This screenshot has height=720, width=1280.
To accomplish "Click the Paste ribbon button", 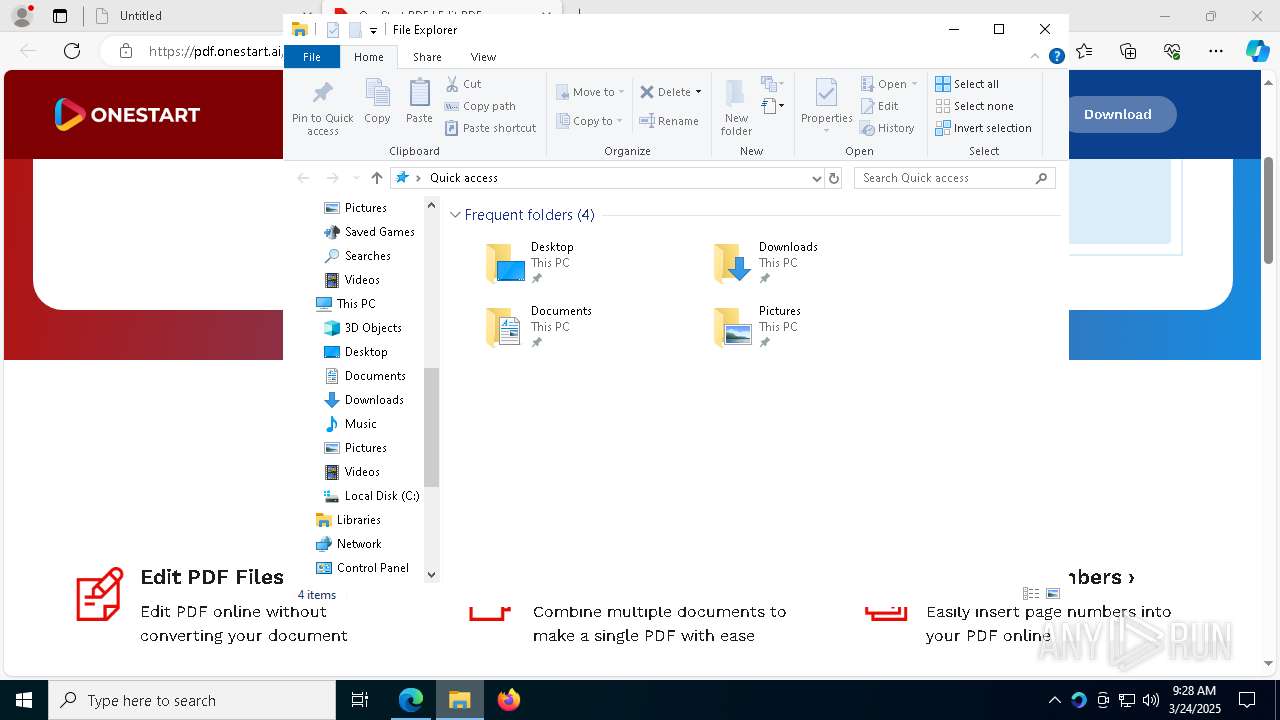I will [x=419, y=102].
